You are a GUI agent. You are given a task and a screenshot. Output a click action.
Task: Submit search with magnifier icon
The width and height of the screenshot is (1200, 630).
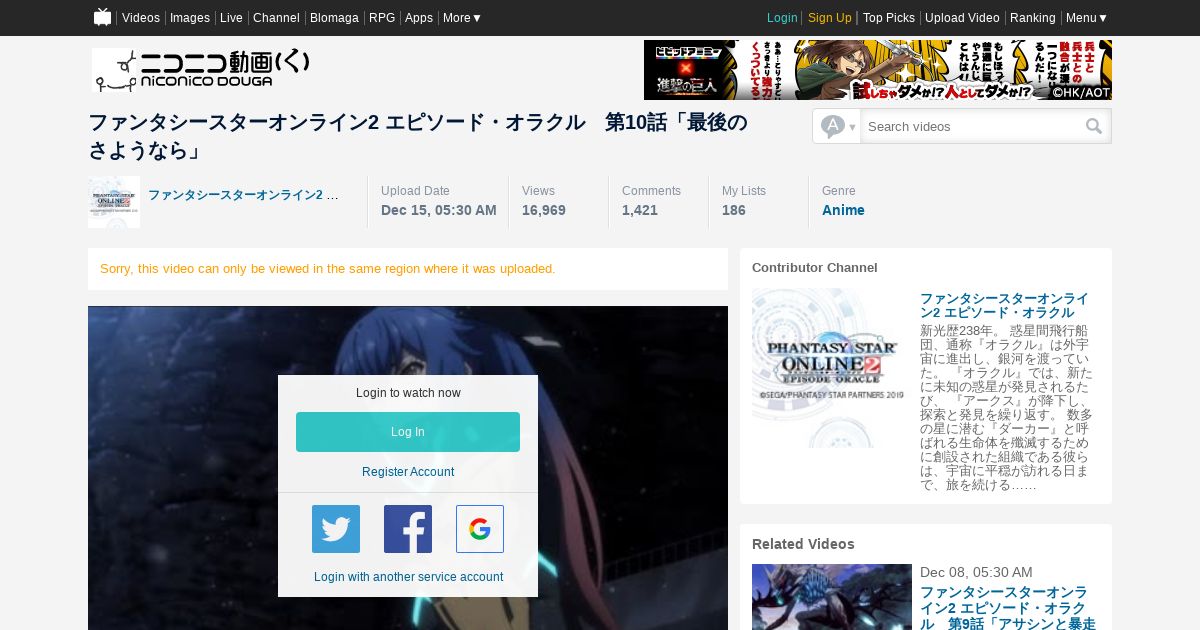click(x=1094, y=126)
